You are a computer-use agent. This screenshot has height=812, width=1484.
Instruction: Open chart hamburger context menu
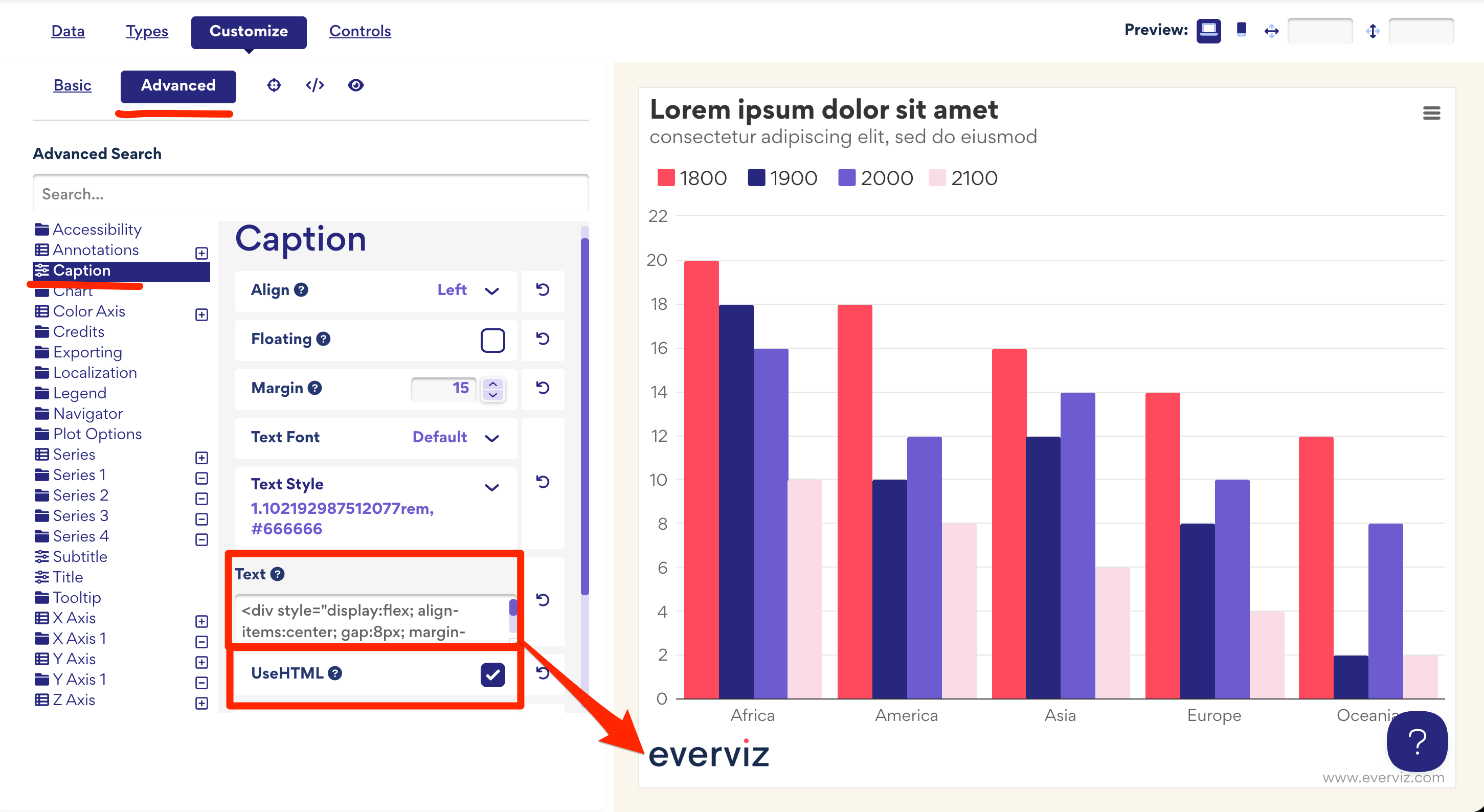point(1431,113)
